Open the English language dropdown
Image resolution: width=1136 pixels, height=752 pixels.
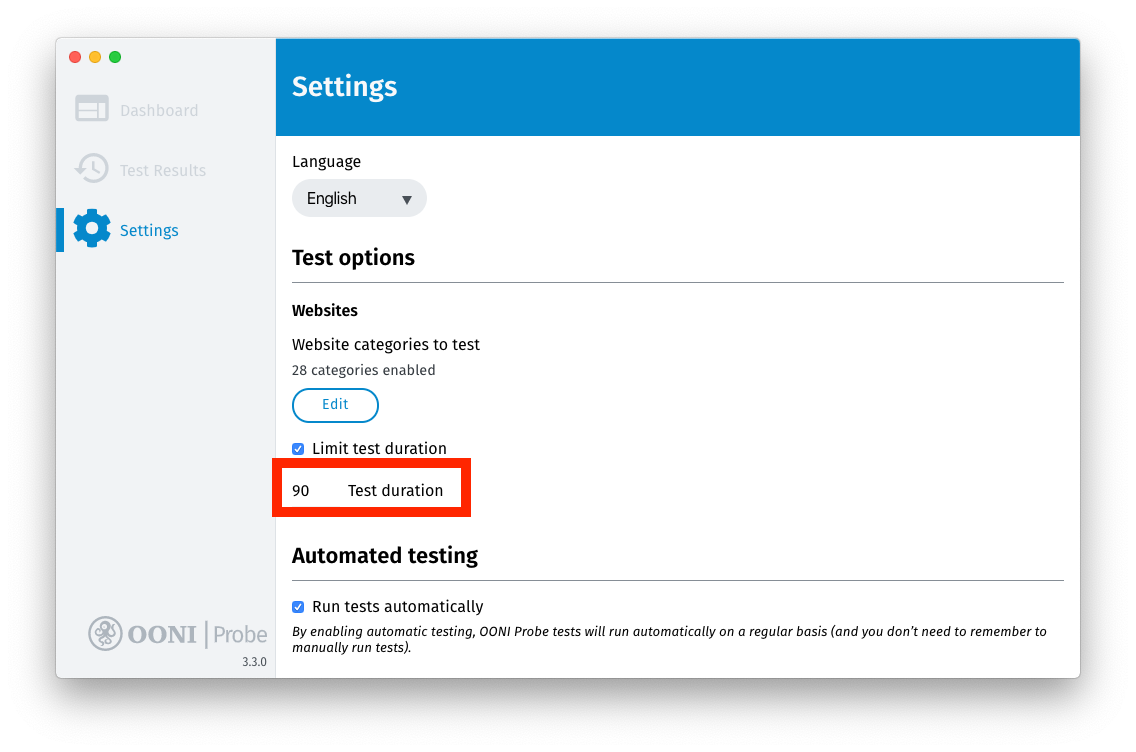[358, 198]
